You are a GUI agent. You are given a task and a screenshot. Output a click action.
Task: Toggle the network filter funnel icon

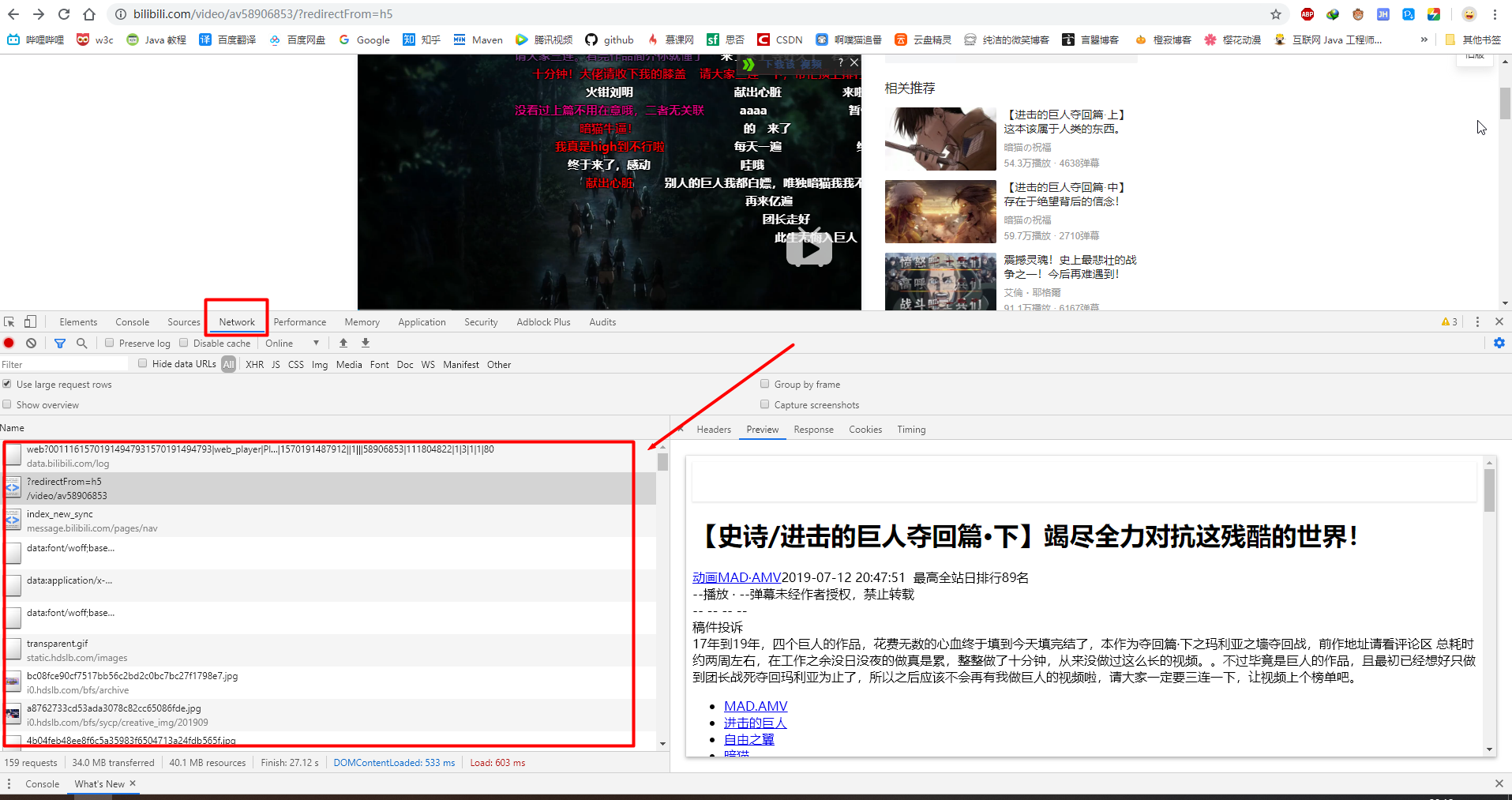(60, 343)
